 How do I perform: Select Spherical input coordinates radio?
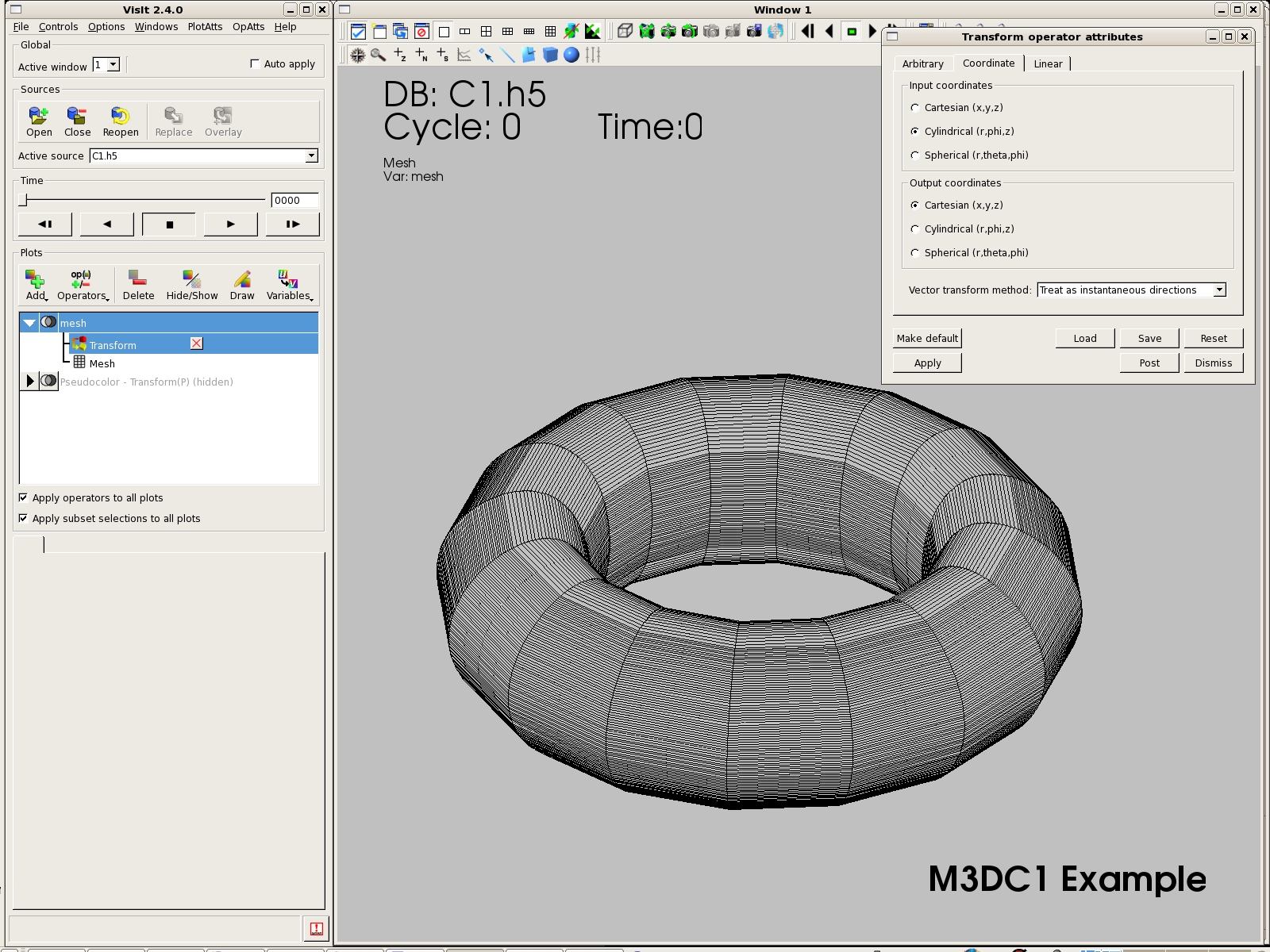(x=915, y=155)
